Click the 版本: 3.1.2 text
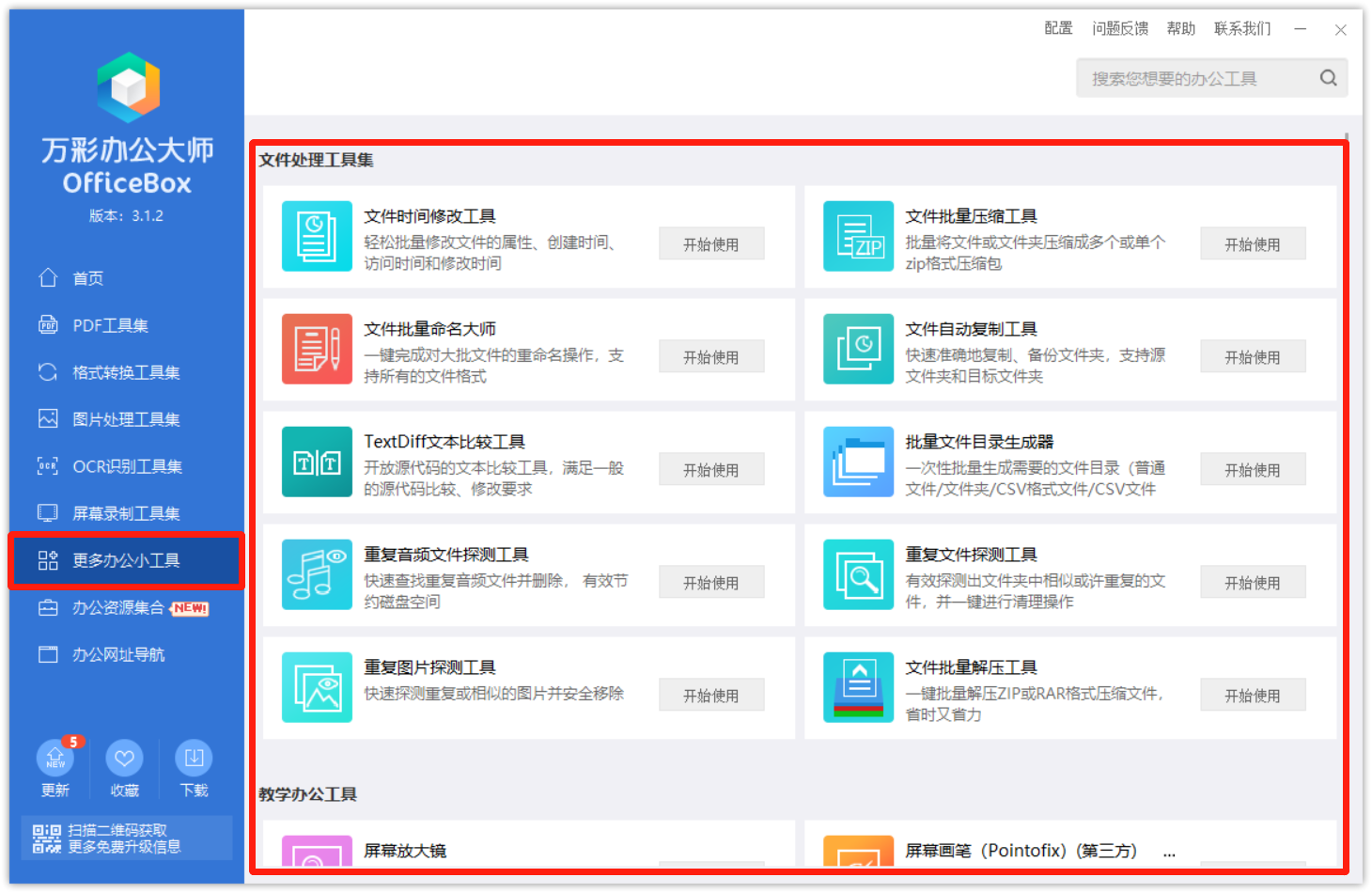Viewport: 1372px width, 893px height. pos(126,215)
